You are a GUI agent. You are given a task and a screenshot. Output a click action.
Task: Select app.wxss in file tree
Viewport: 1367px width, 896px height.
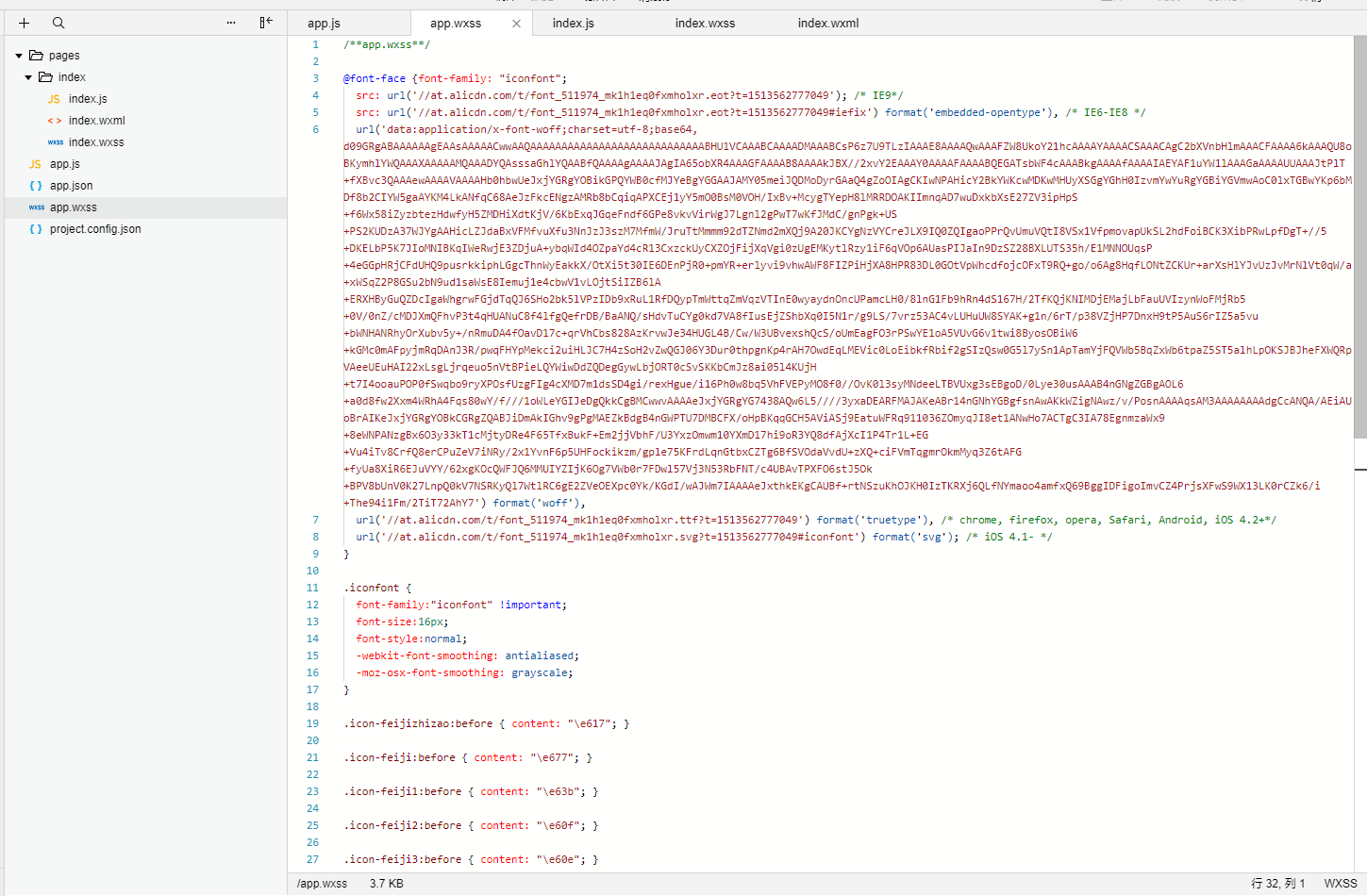tap(74, 207)
